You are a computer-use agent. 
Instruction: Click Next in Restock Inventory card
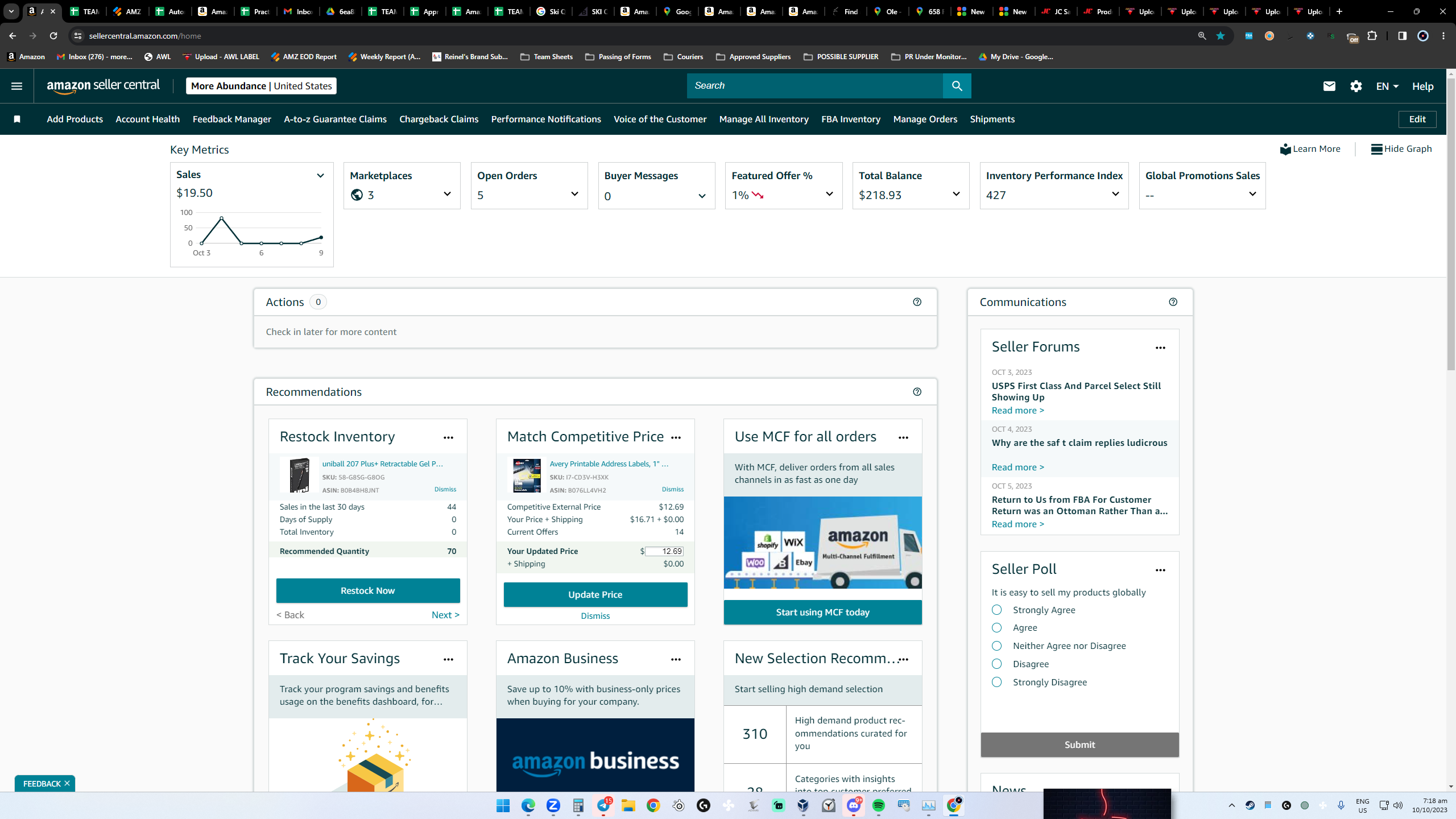tap(445, 615)
